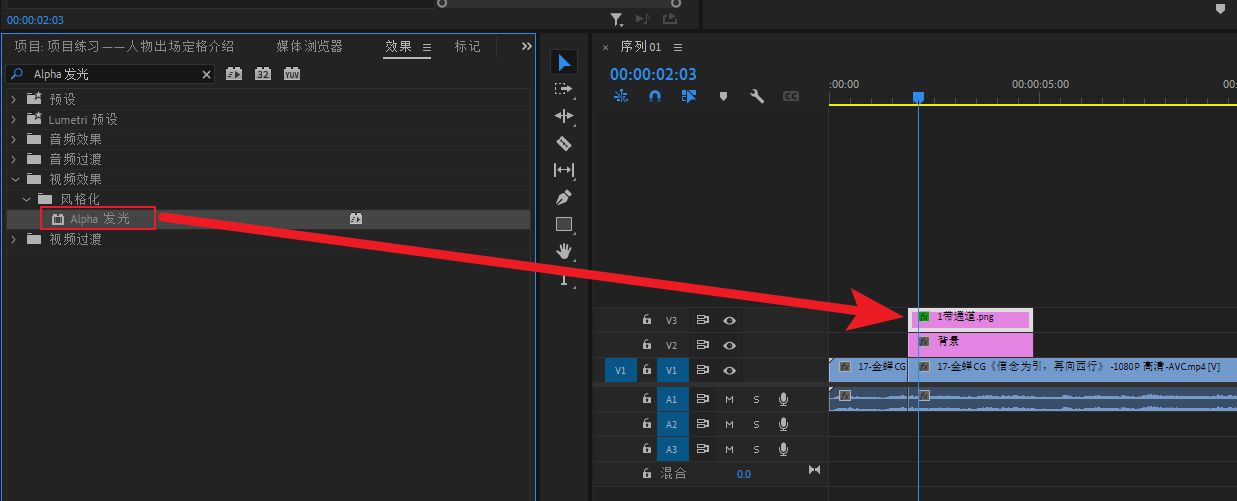Select the Pen tool
This screenshot has height=501, width=1237.
(564, 197)
